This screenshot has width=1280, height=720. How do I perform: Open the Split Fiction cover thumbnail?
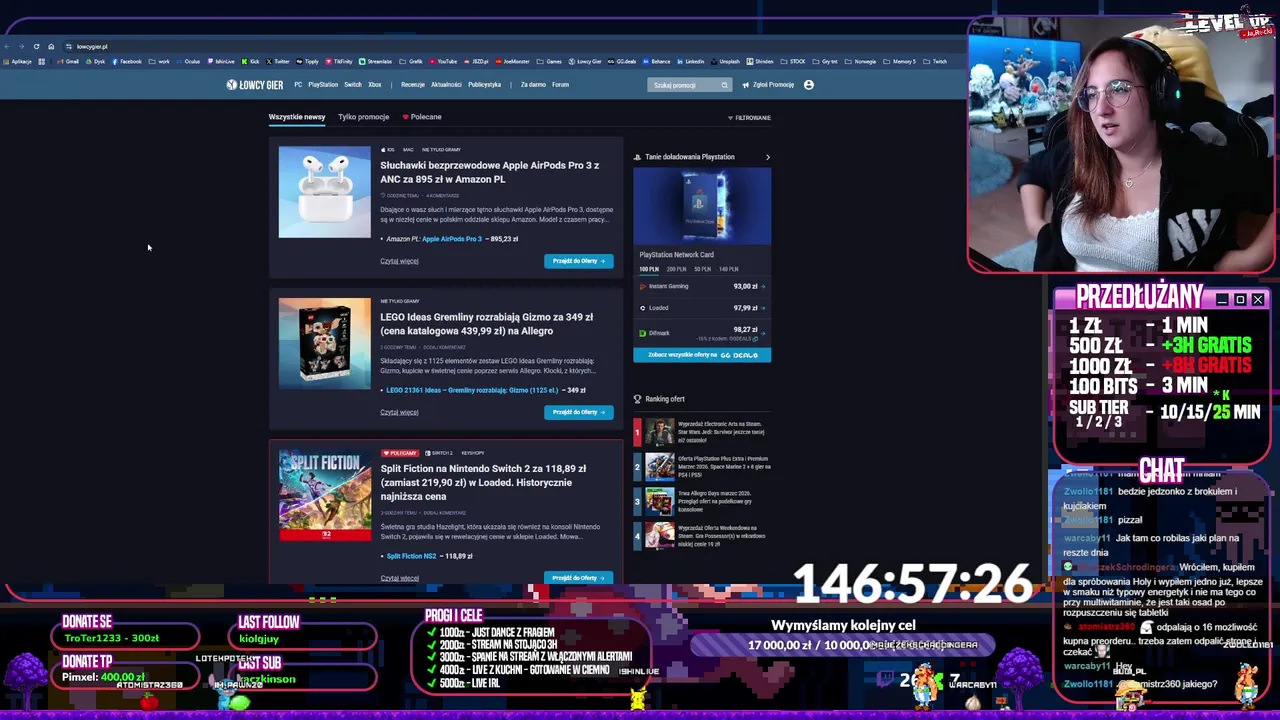[324, 495]
